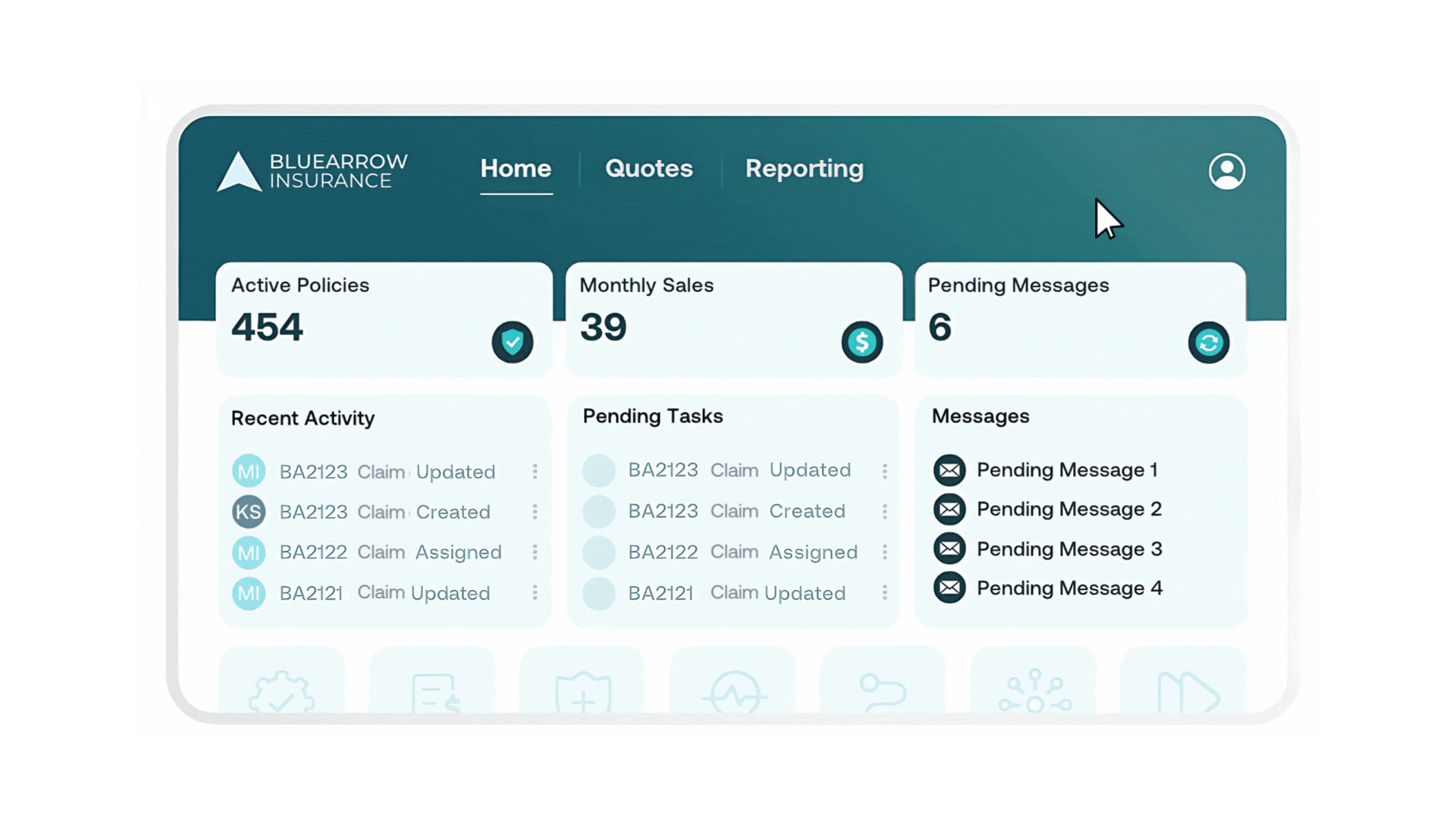Viewport: 1456px width, 819px height.
Task: Open the Pending Message 2 link
Action: [x=1069, y=510]
